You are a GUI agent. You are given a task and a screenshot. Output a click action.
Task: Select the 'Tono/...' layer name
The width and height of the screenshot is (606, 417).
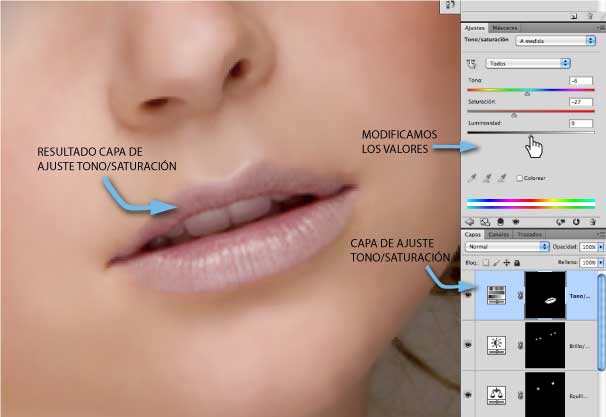click(579, 296)
